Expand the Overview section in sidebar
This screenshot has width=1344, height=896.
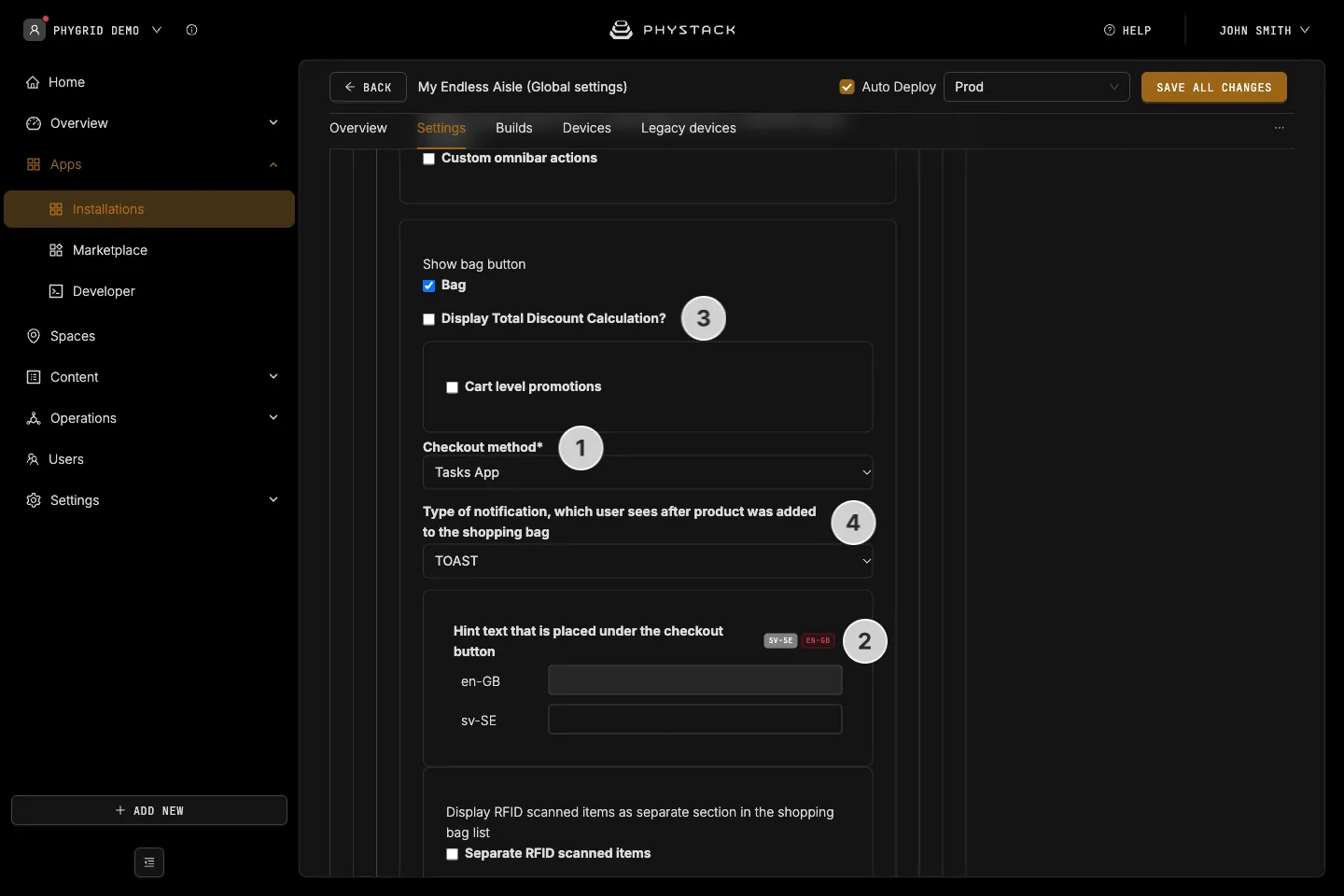[x=273, y=123]
